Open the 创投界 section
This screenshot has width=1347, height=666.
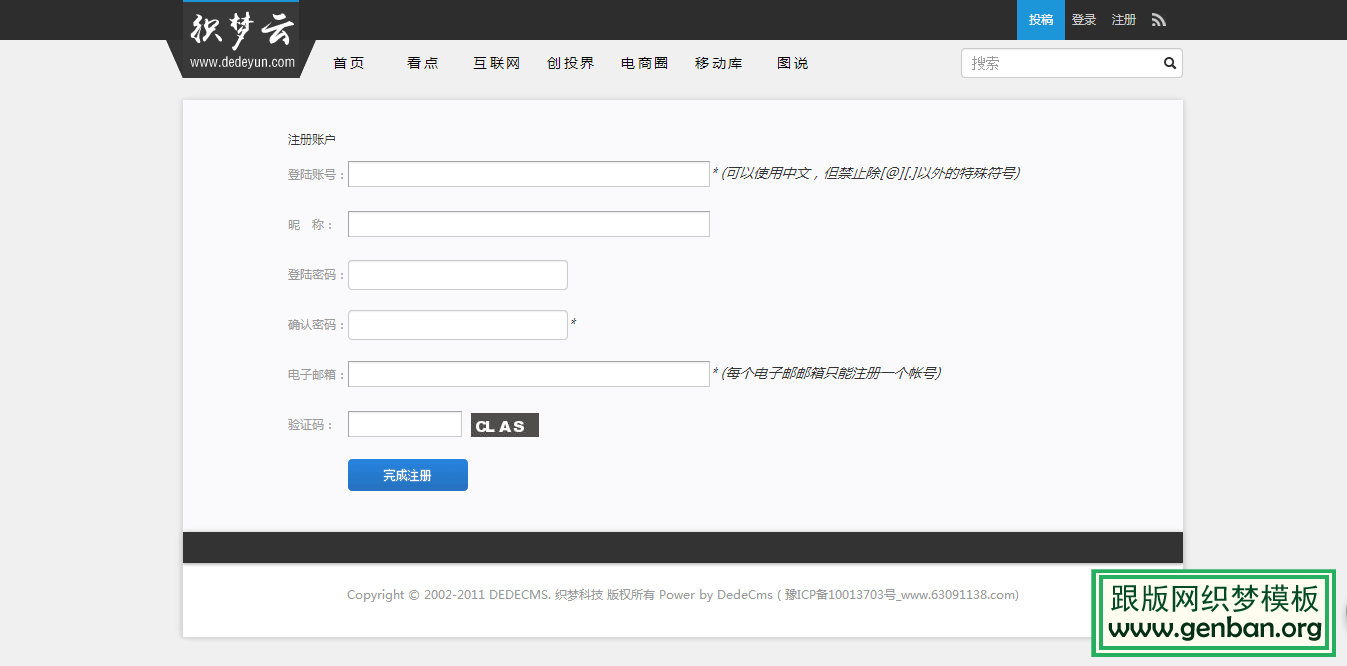(x=570, y=62)
